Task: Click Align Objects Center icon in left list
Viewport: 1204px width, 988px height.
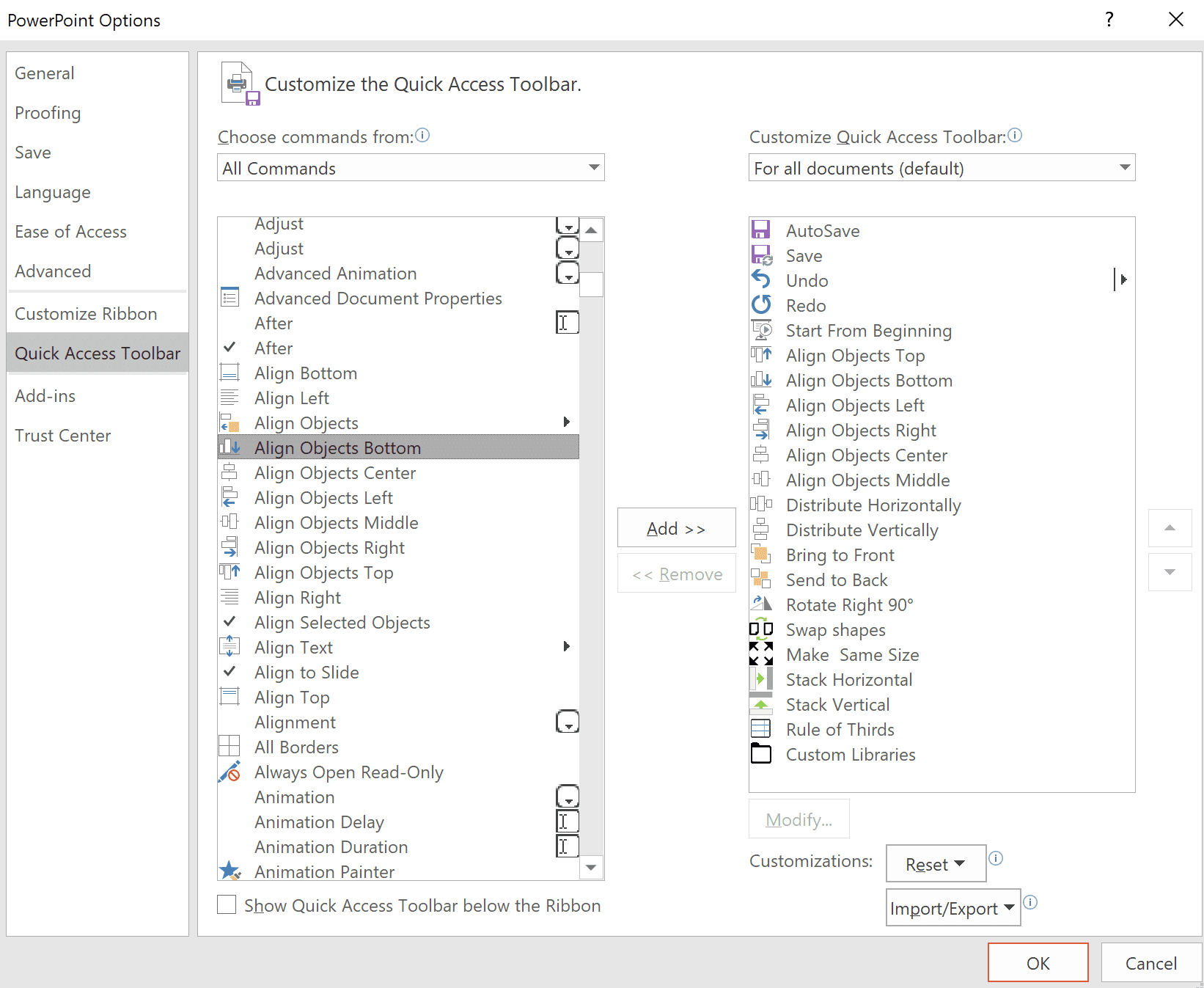Action: 230,472
